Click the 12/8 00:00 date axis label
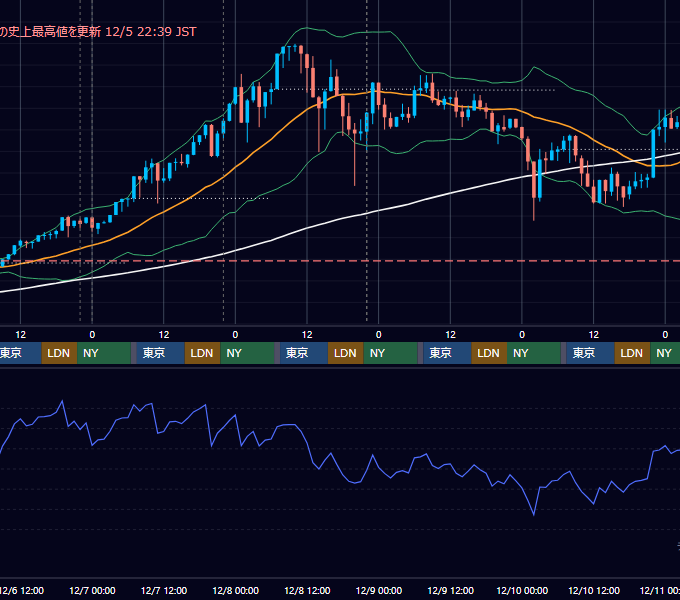Viewport: 680px width, 600px height. coord(235,590)
